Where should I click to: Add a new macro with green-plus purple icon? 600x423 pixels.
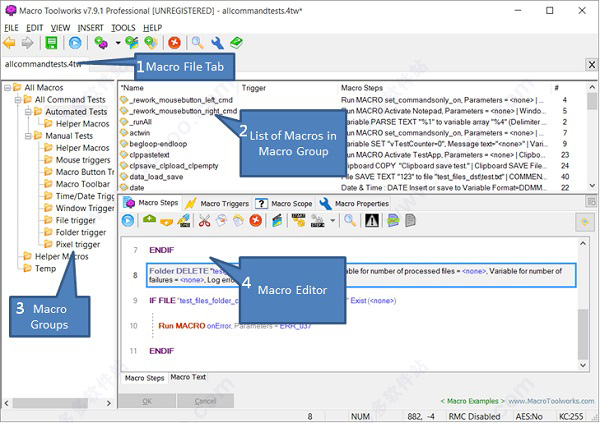point(101,43)
